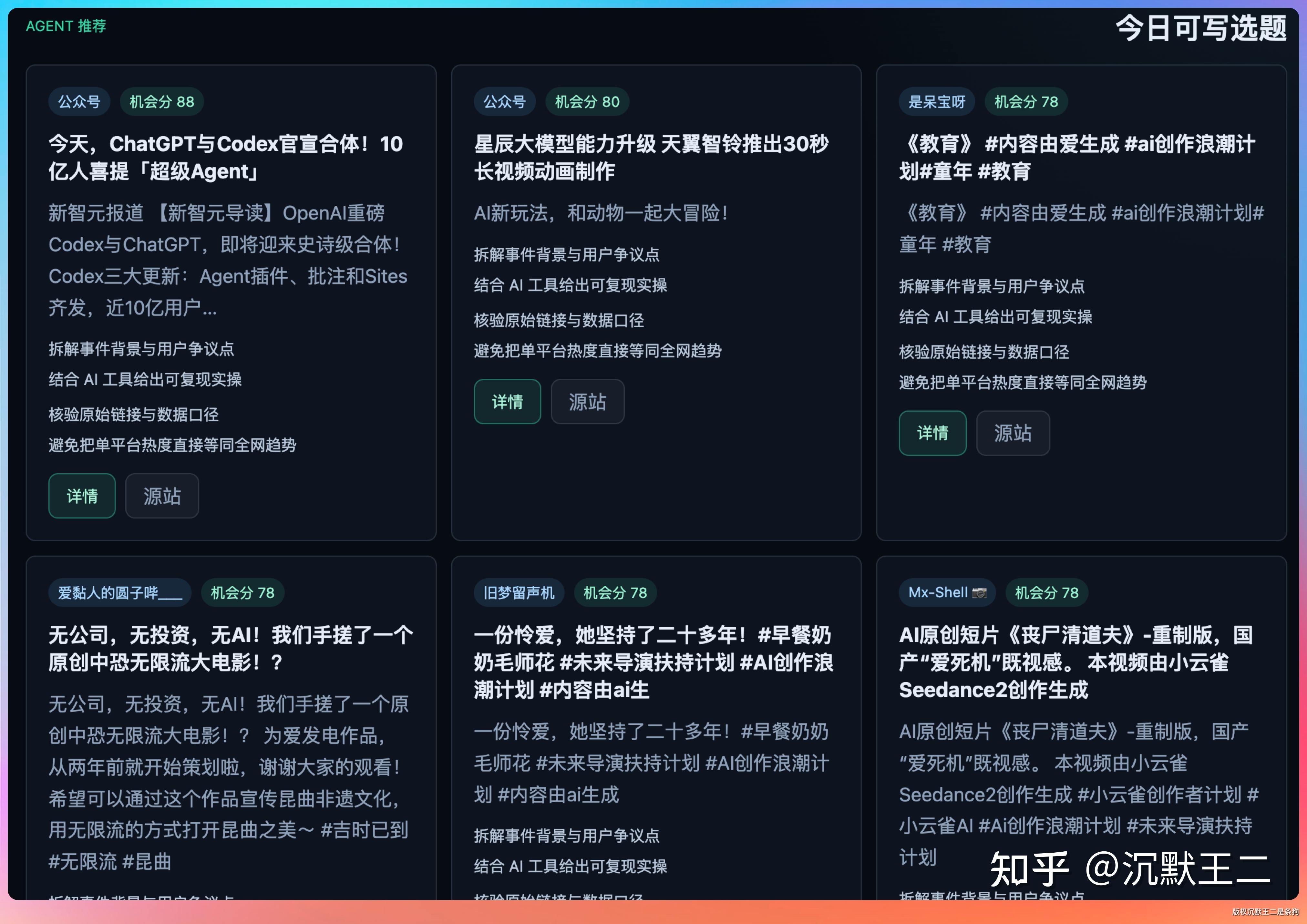Viewport: 1307px width, 924px height.
Task: Visit 源站 on the 《教育》 card
Action: click(x=1013, y=433)
